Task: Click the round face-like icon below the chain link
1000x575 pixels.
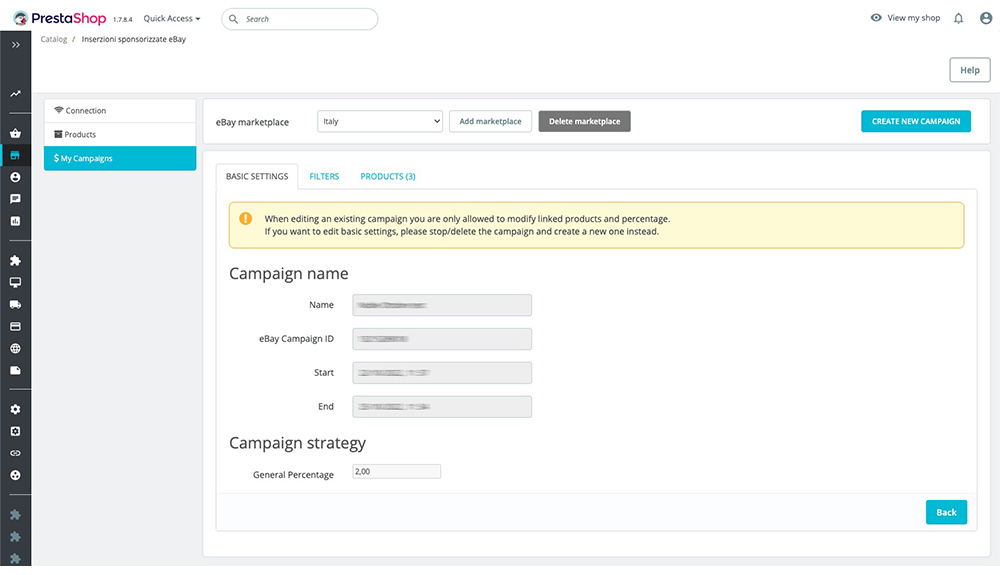Action: [x=15, y=475]
